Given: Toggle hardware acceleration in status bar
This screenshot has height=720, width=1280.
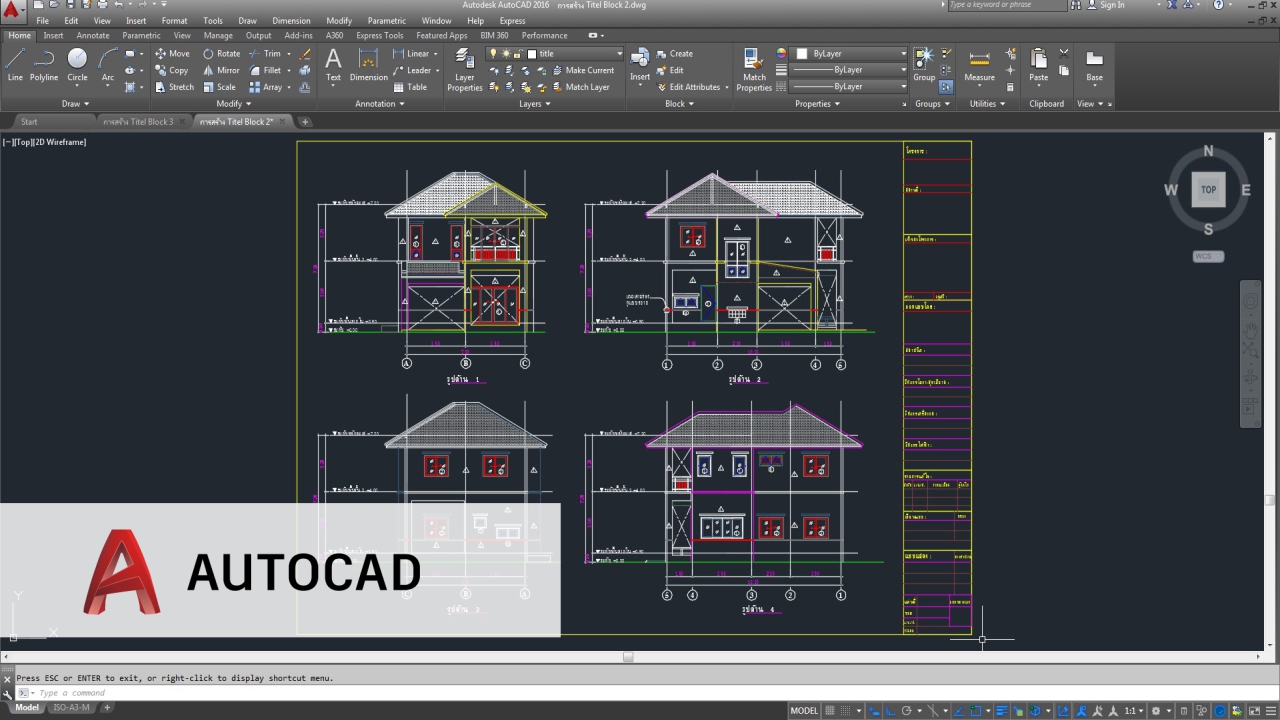Looking at the screenshot, I should coord(1220,711).
